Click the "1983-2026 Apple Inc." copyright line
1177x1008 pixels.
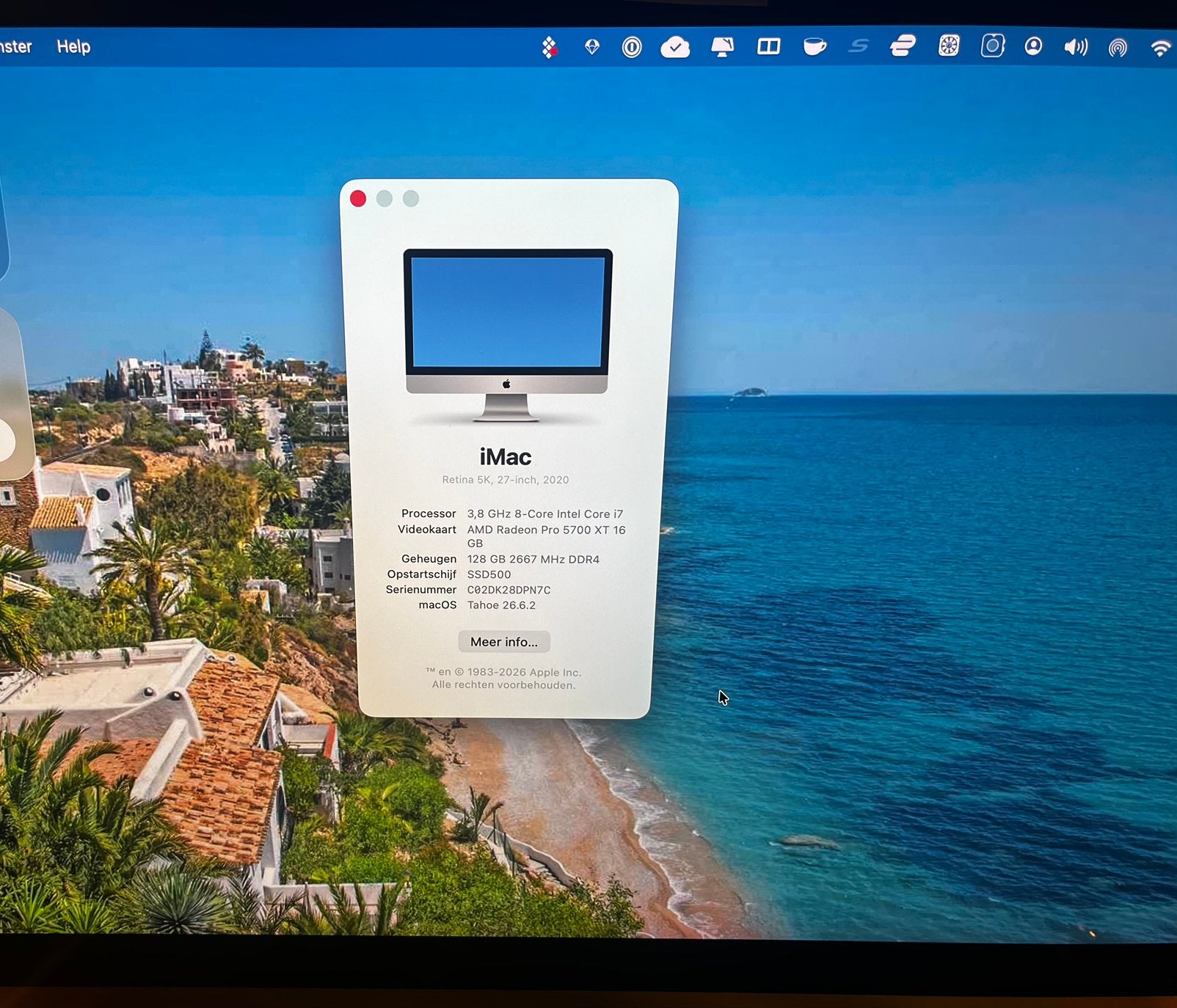coord(503,672)
